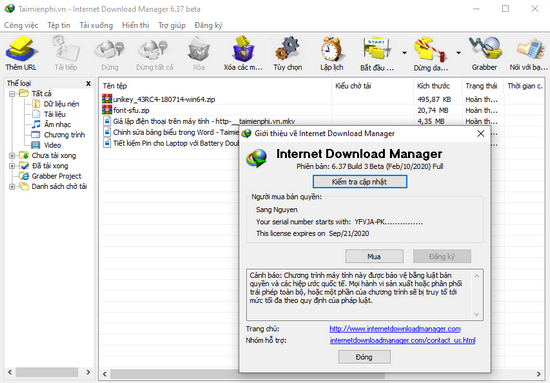Image resolution: width=550 pixels, height=383 pixels.
Task: Open the Đăng ký menu
Action: (208, 25)
